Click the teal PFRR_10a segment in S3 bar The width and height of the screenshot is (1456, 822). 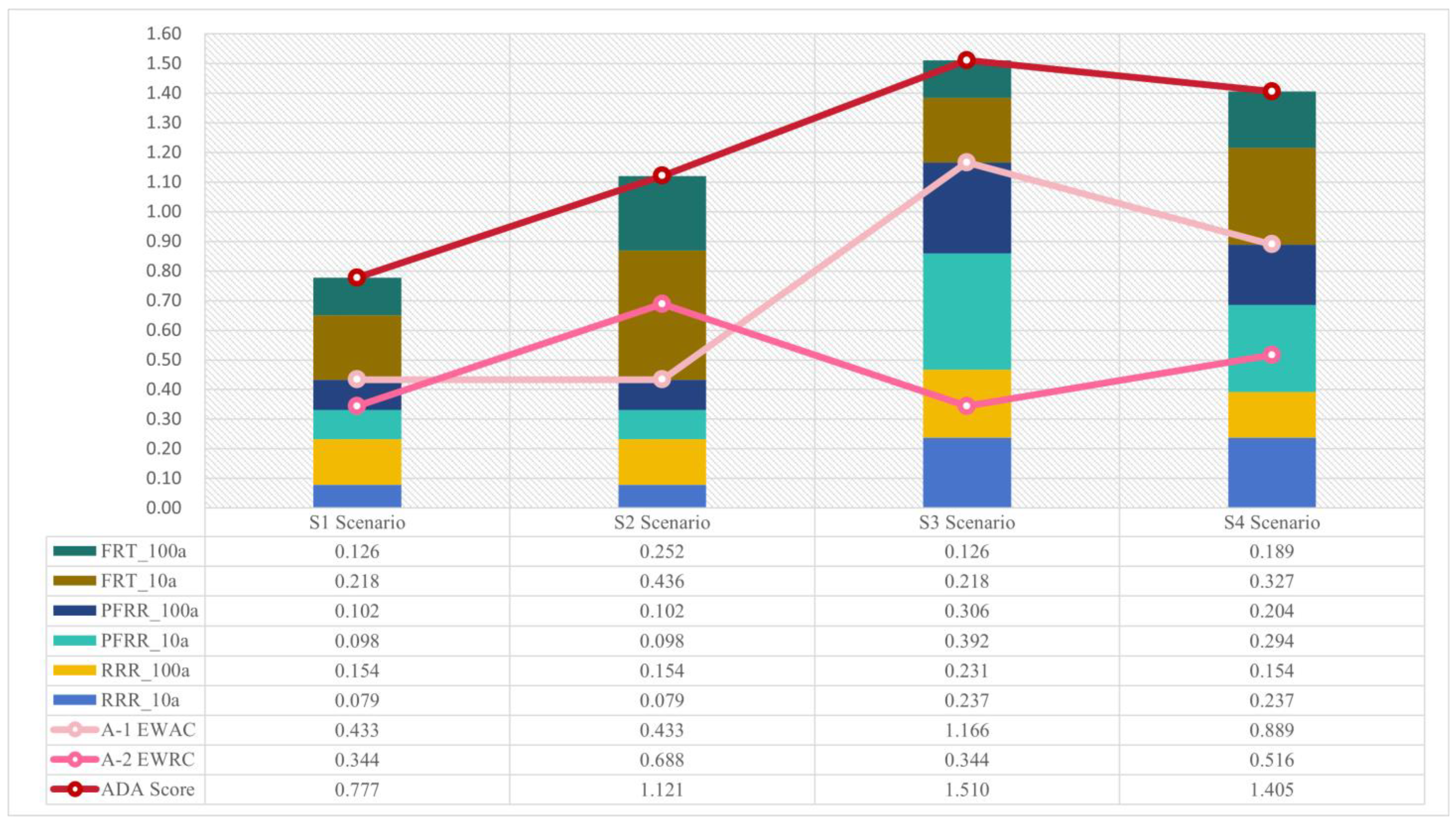(x=966, y=311)
